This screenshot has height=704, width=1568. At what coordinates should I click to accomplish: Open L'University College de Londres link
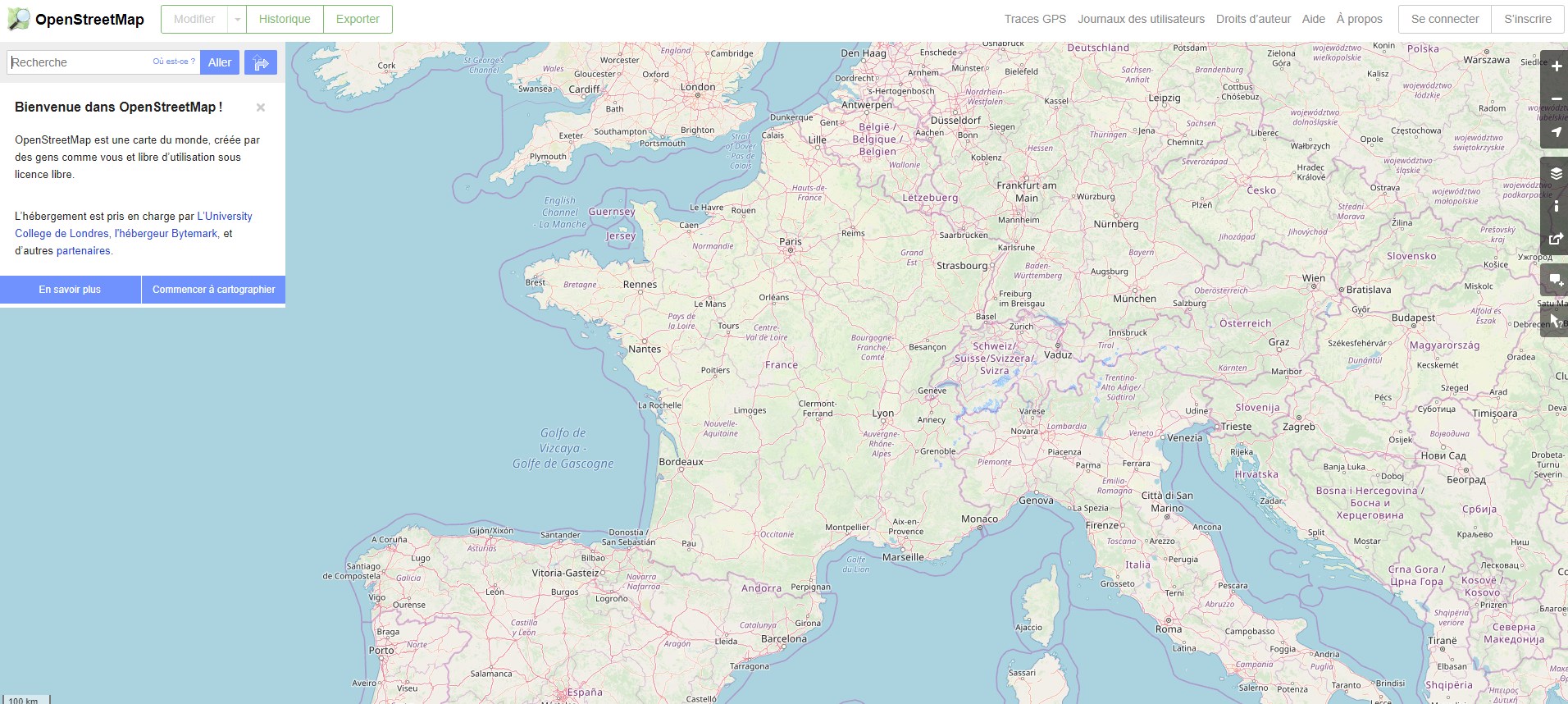(134, 225)
